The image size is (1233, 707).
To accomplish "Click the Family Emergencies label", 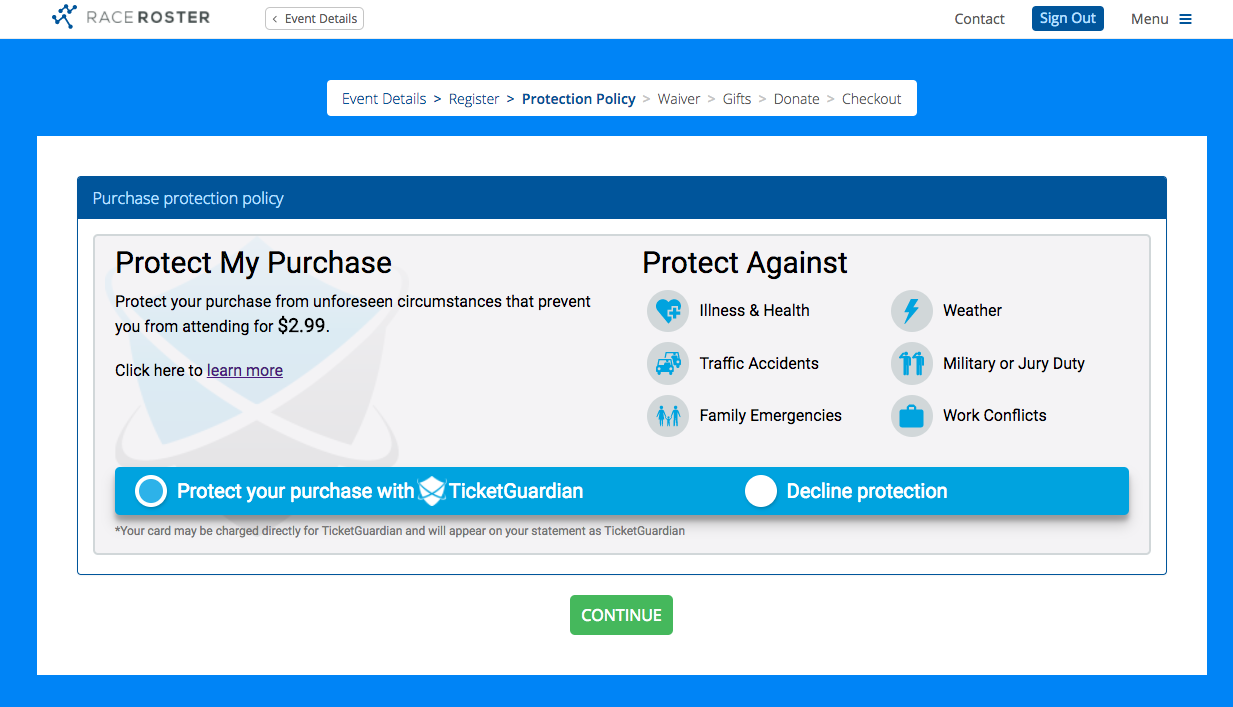I will pos(771,415).
